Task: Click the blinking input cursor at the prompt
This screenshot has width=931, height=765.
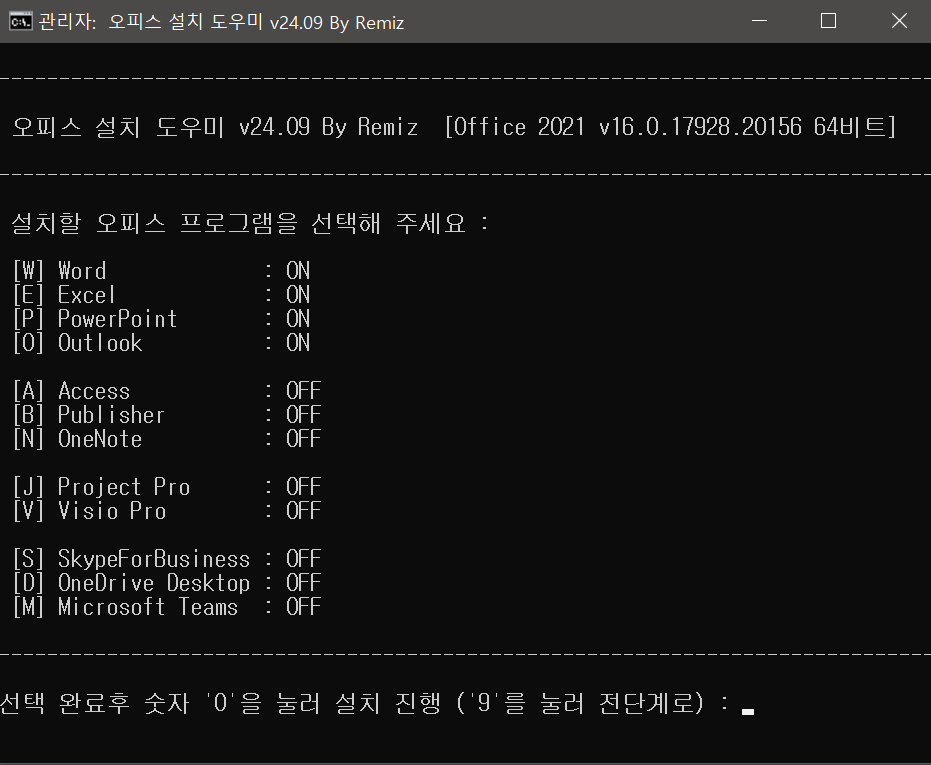Action: (x=748, y=711)
